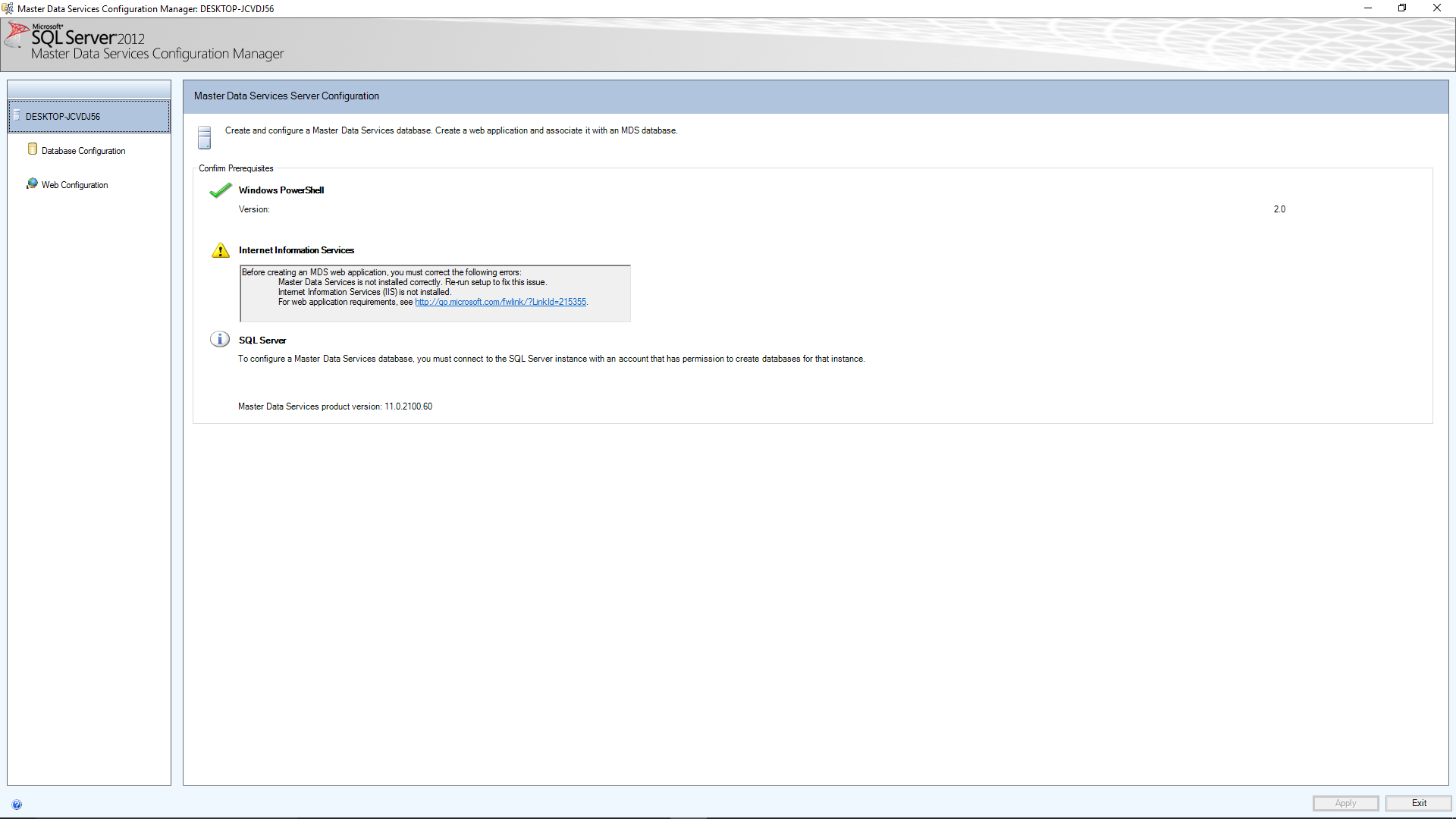Restore down the Configuration Manager window
This screenshot has width=1456, height=819.
(1402, 8)
